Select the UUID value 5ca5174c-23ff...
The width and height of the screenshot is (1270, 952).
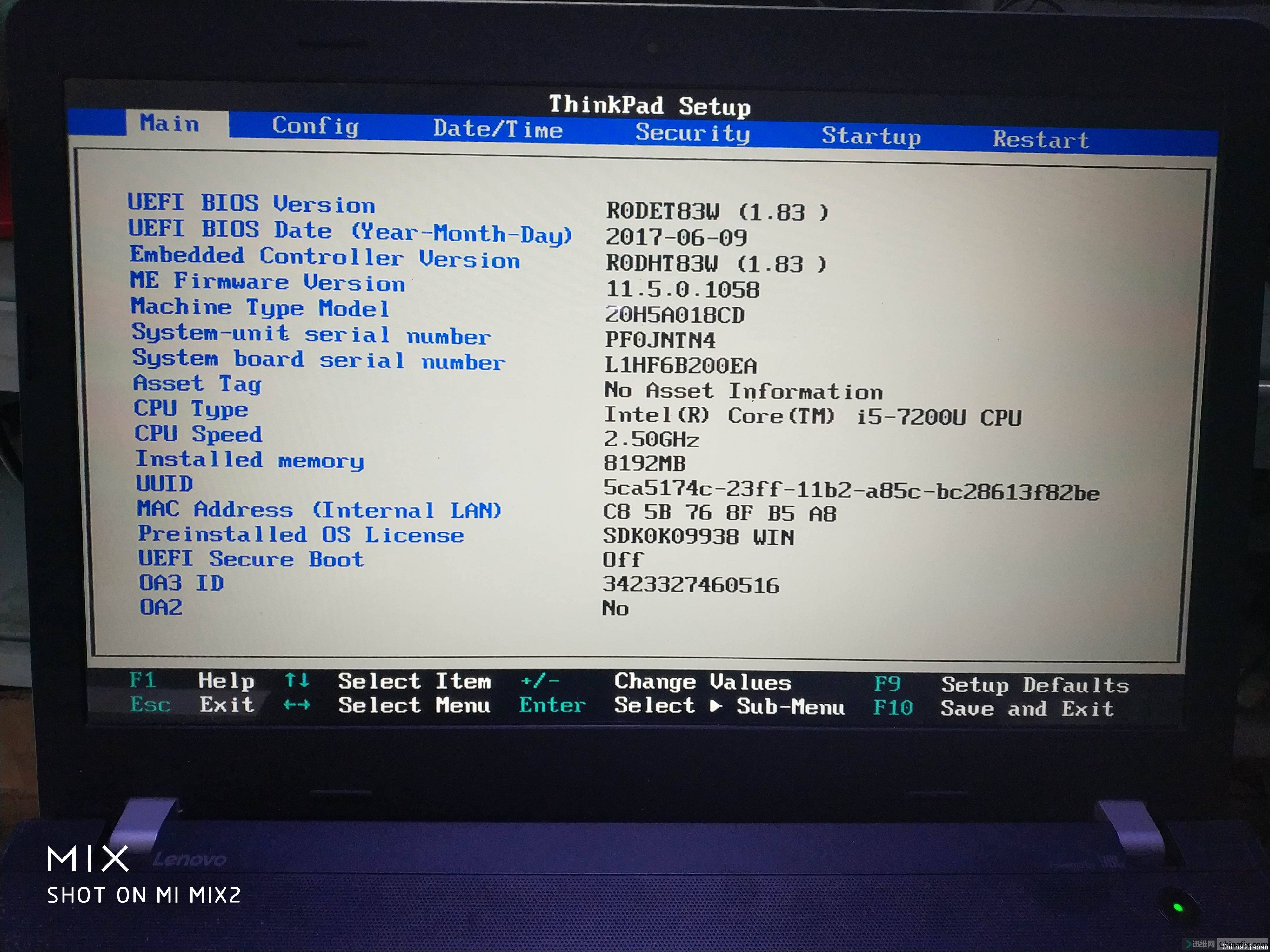point(852,490)
